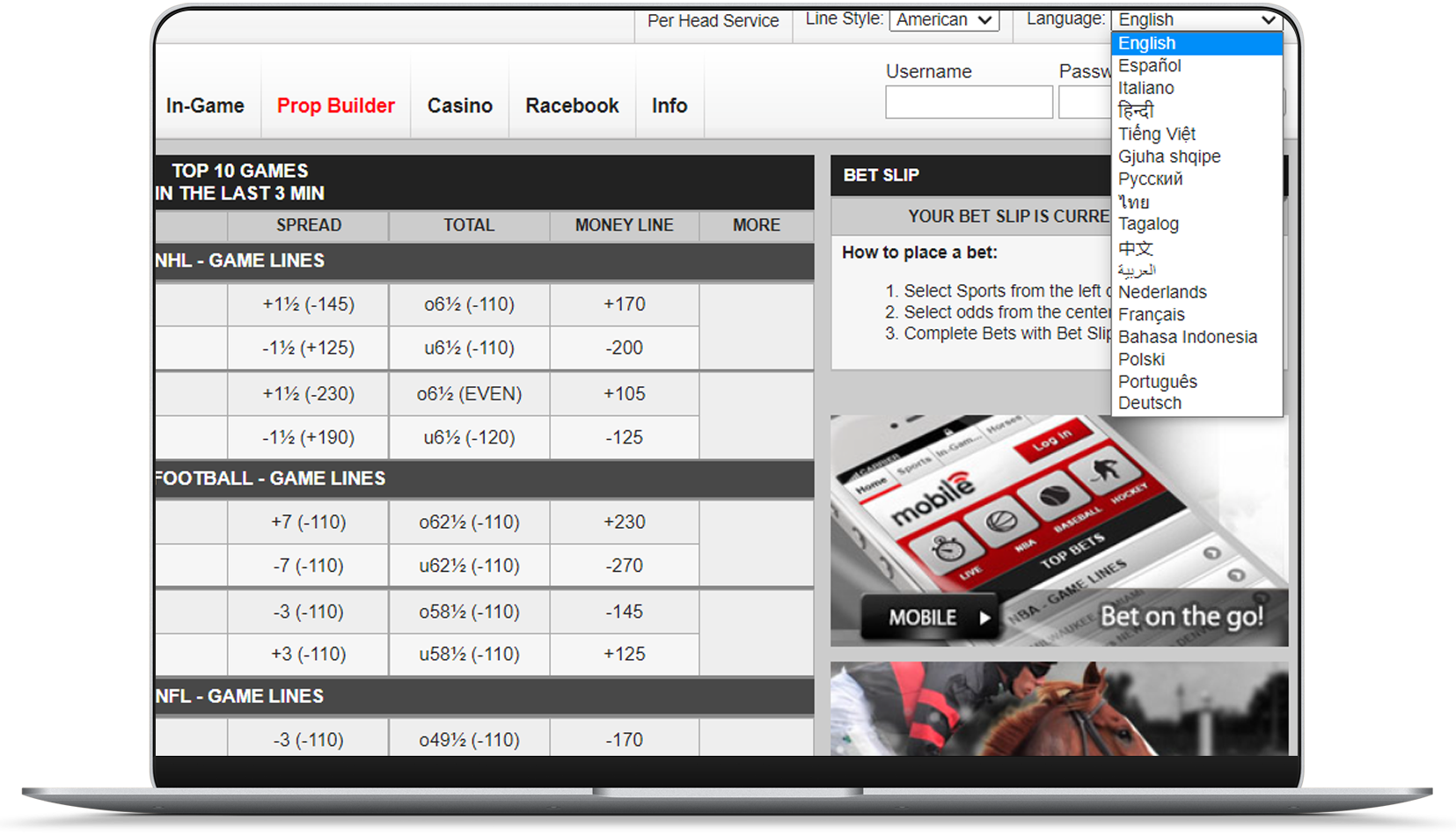1456x835 pixels.
Task: Choose NHL money line -200
Action: click(x=625, y=348)
